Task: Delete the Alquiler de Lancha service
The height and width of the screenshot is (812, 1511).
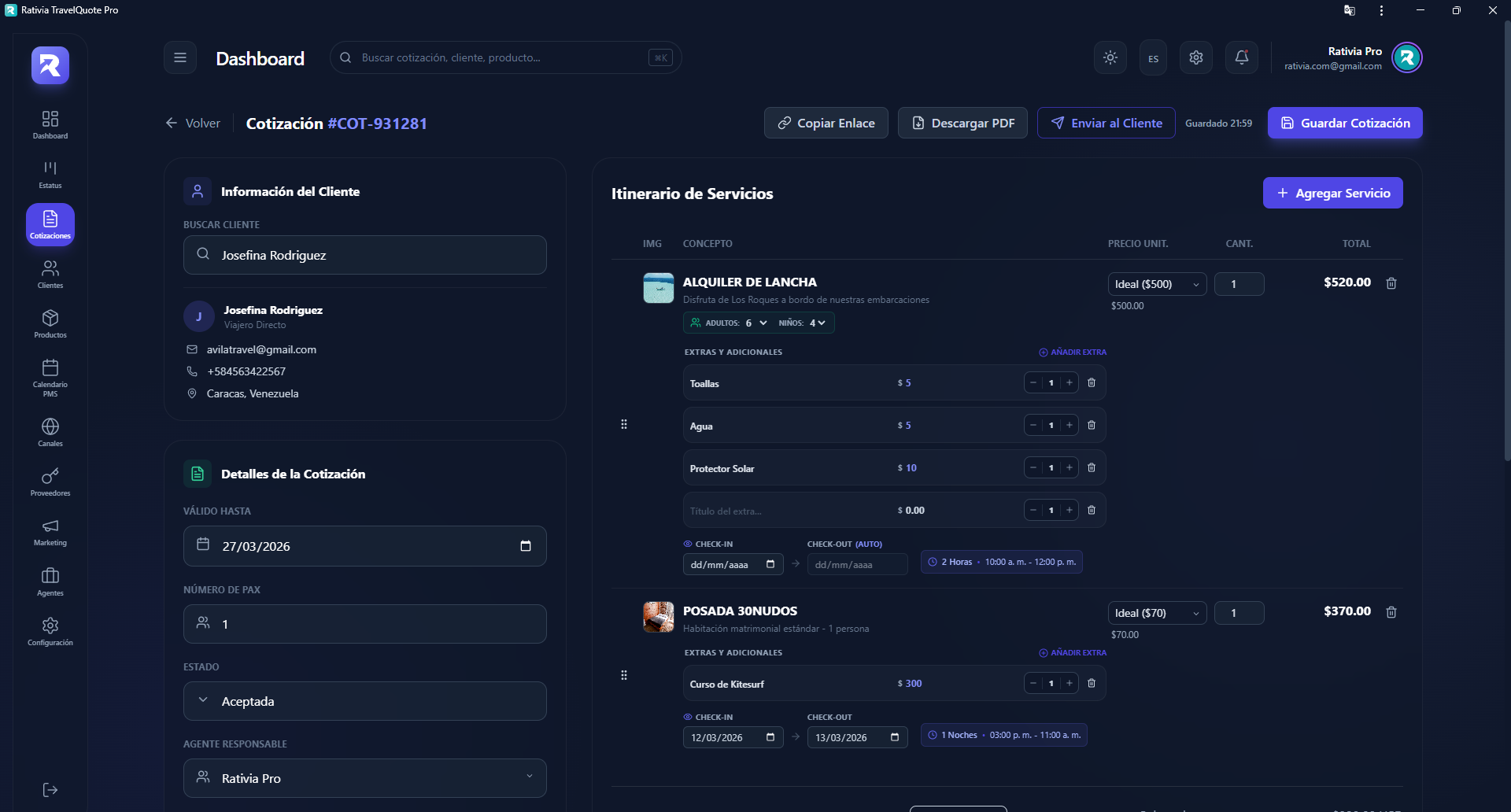Action: coord(1391,283)
